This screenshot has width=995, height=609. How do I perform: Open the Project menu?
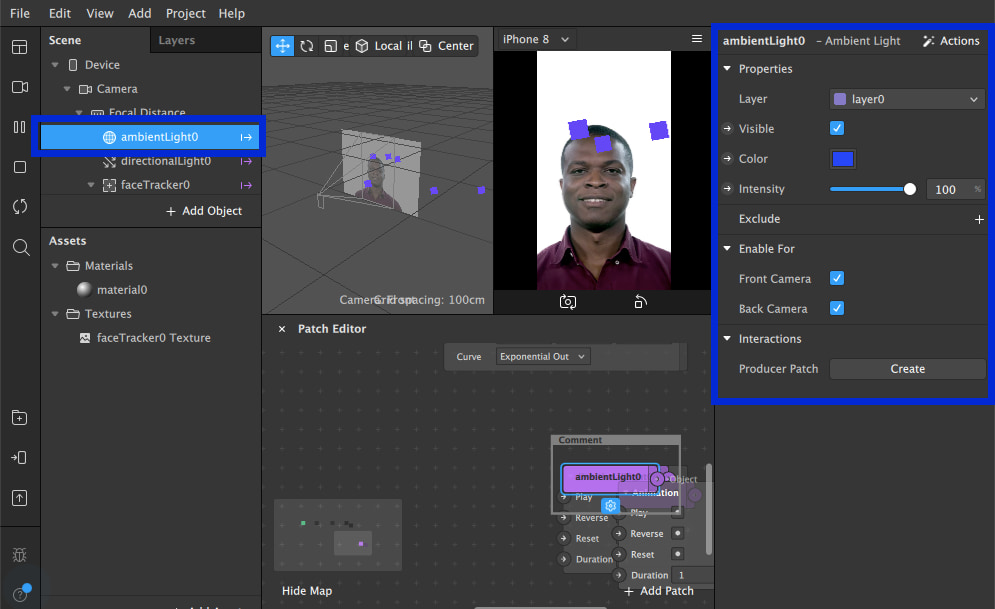click(x=186, y=13)
